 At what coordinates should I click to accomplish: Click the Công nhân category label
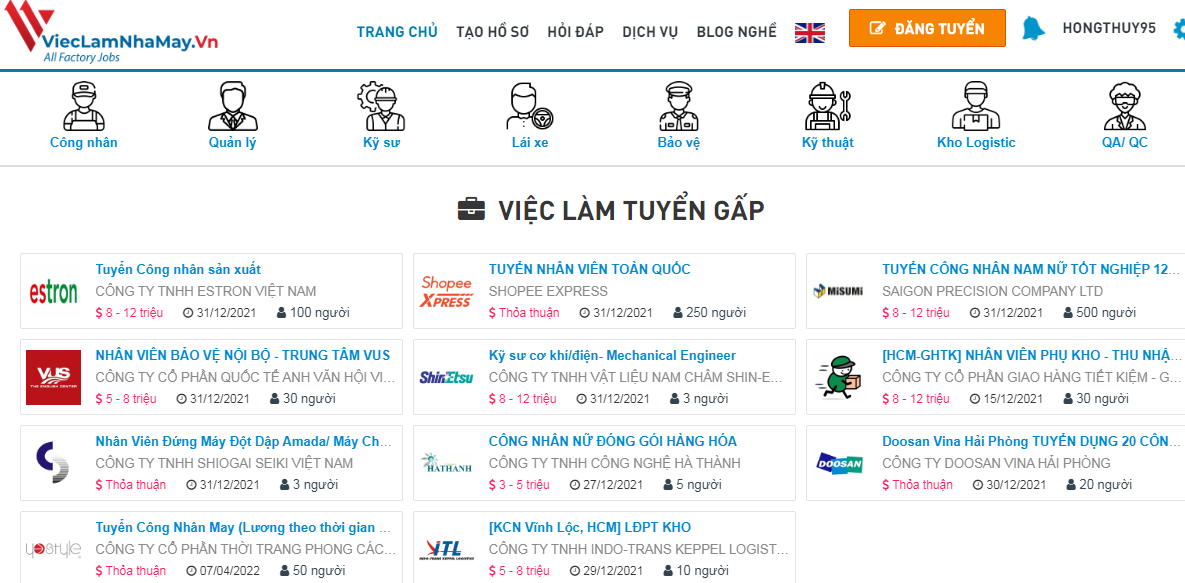click(x=84, y=143)
